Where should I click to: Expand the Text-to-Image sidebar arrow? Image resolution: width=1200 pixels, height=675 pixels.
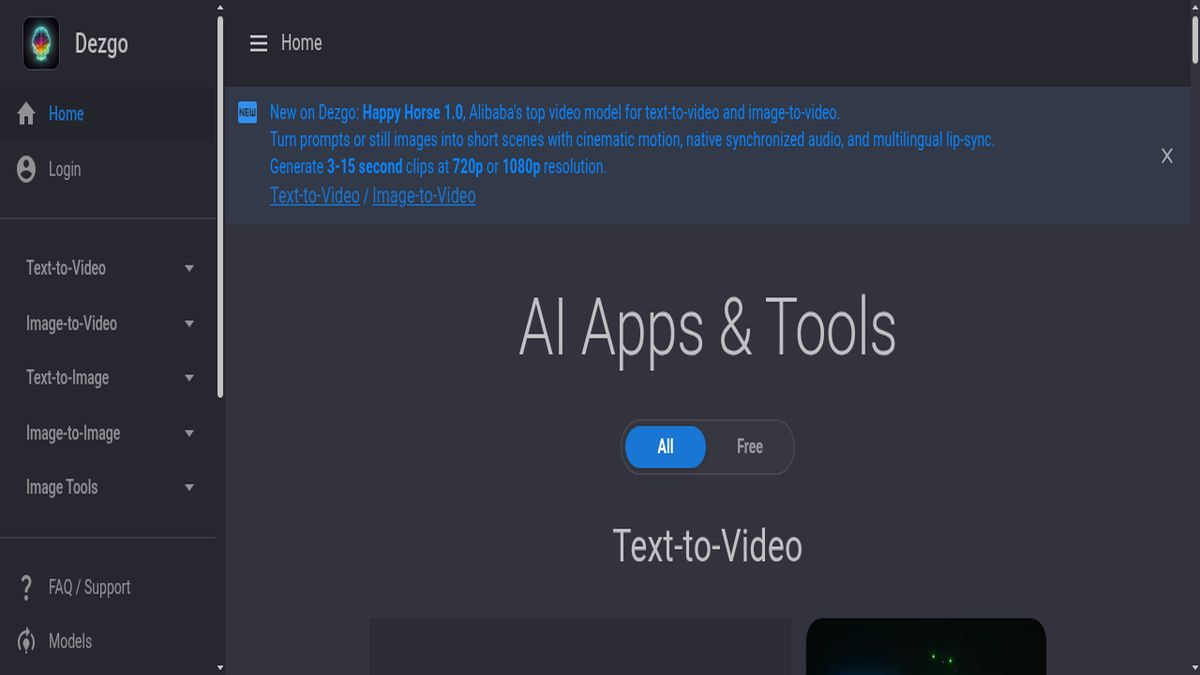pos(189,378)
